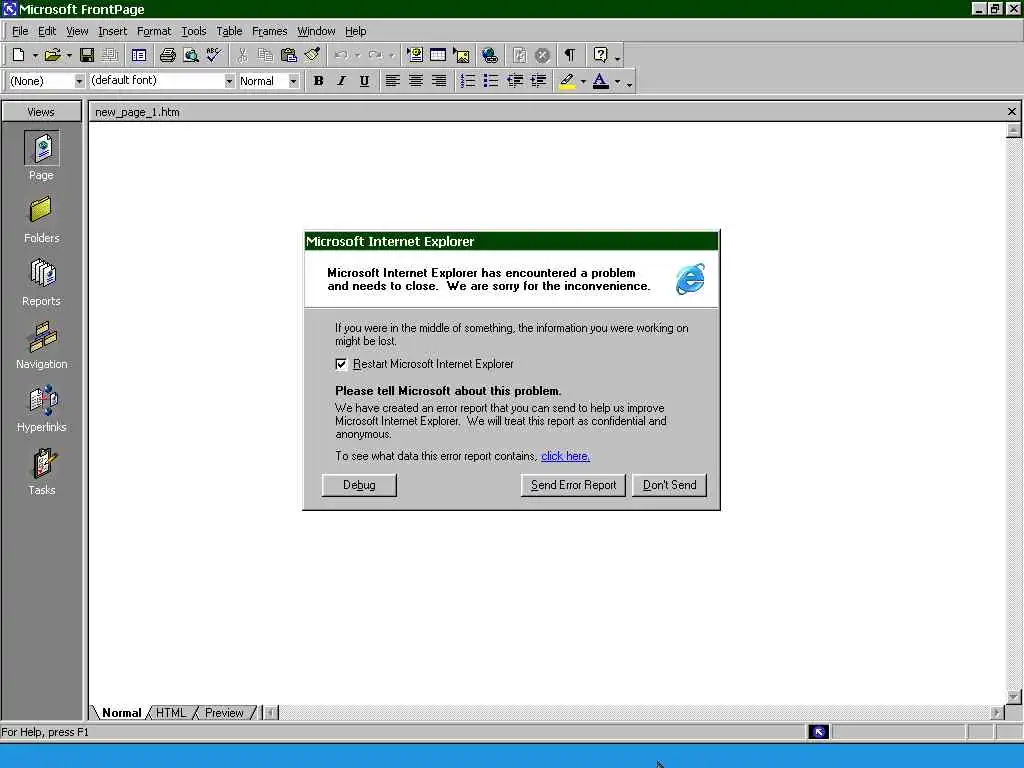Image resolution: width=1024 pixels, height=768 pixels.
Task: Save the page with the floppy disk icon
Action: pyautogui.click(x=86, y=56)
